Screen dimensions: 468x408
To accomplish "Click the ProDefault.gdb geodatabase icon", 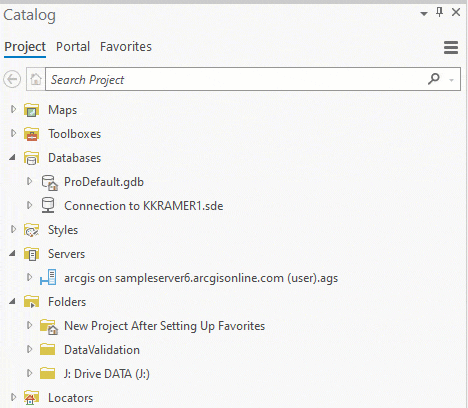I will pyautogui.click(x=50, y=183).
